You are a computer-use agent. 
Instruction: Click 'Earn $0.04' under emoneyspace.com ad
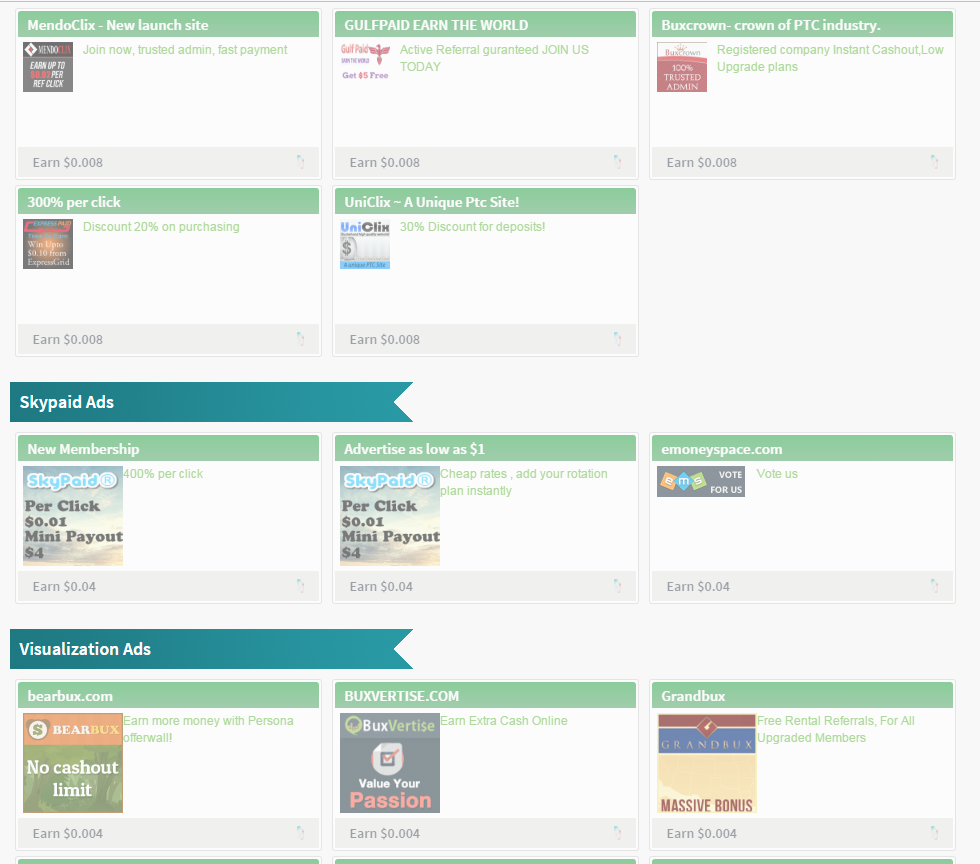click(698, 586)
